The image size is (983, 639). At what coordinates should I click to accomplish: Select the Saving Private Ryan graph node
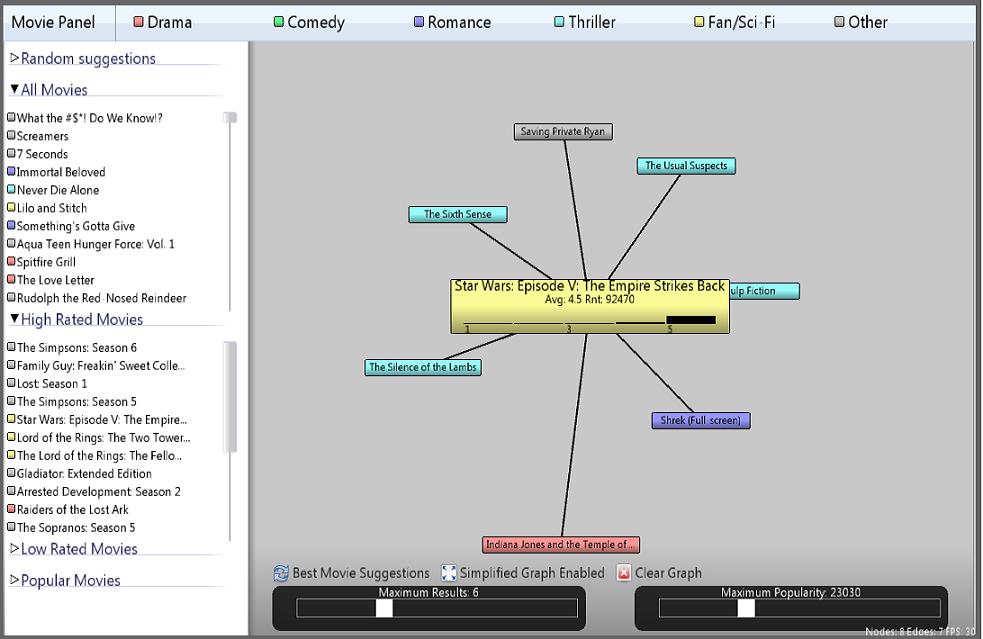click(563, 132)
